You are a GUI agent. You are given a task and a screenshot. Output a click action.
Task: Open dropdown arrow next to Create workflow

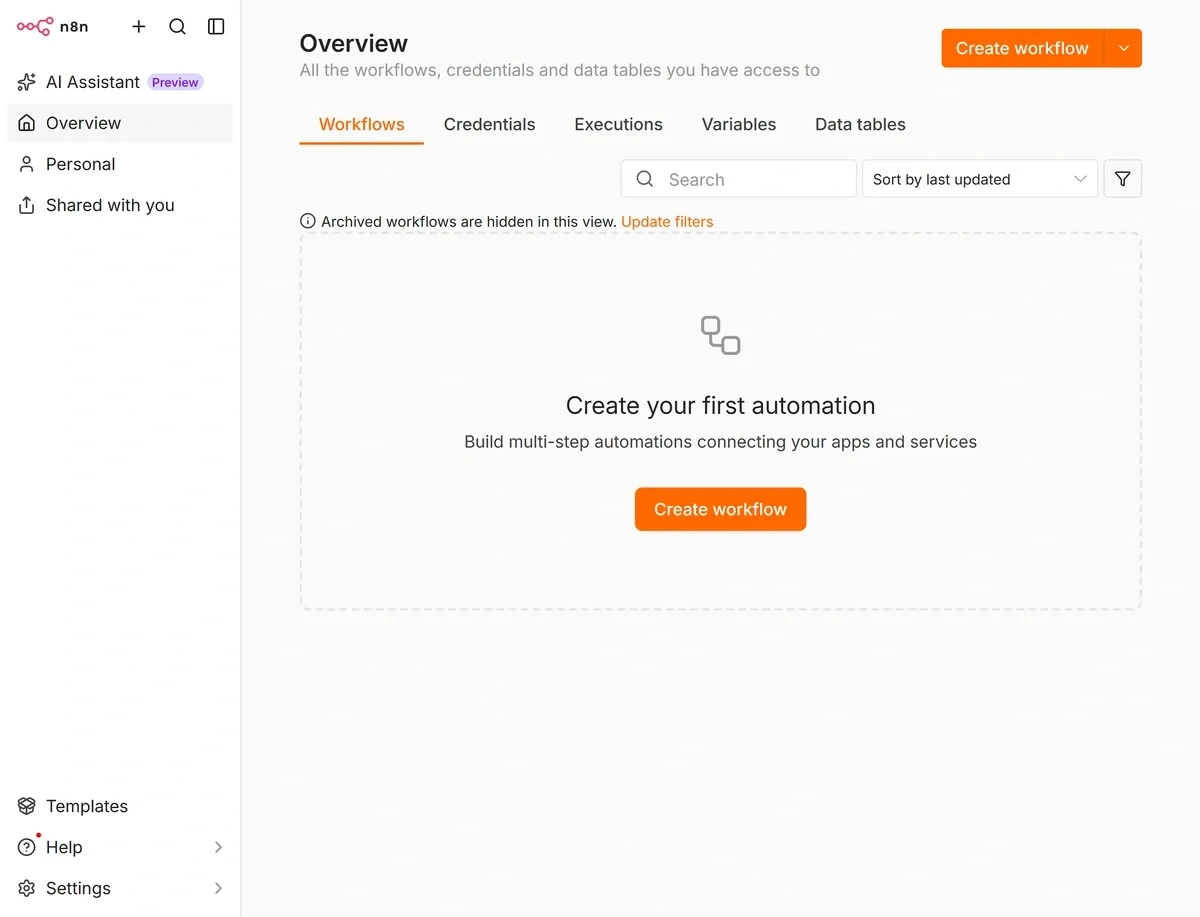(1123, 48)
